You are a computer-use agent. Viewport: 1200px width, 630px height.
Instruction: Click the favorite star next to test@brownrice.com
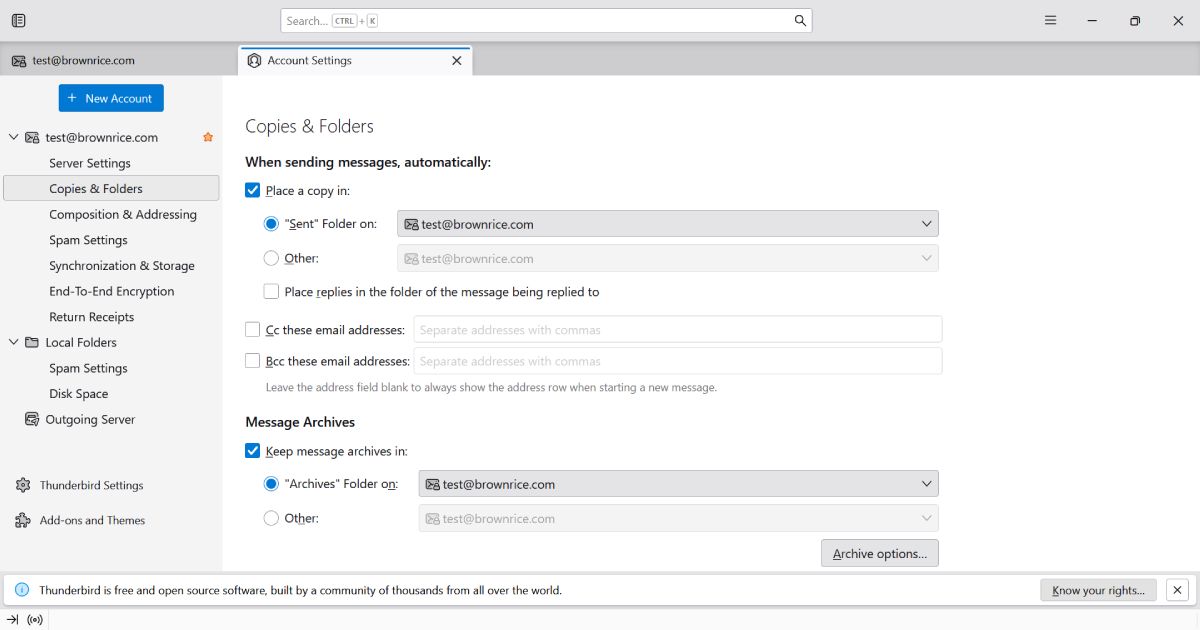click(x=208, y=137)
